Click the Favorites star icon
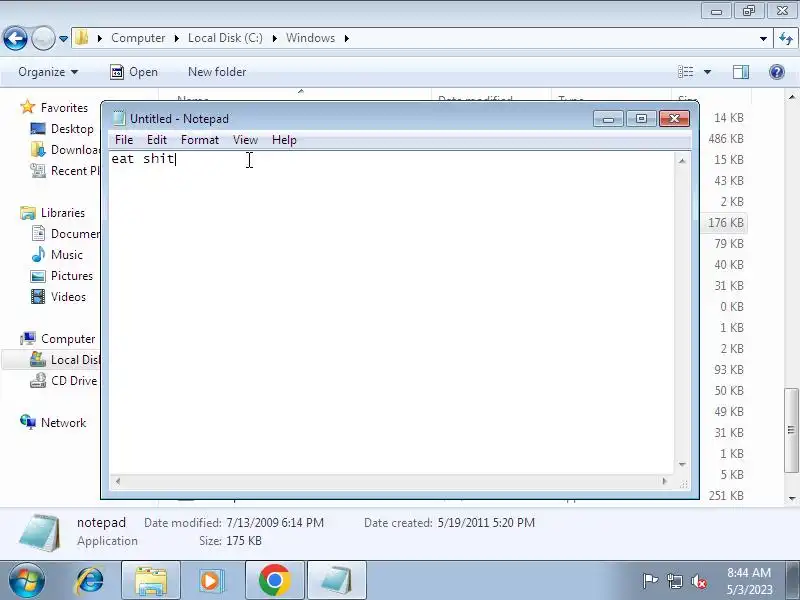Viewport: 800px width, 600px height. pos(28,107)
